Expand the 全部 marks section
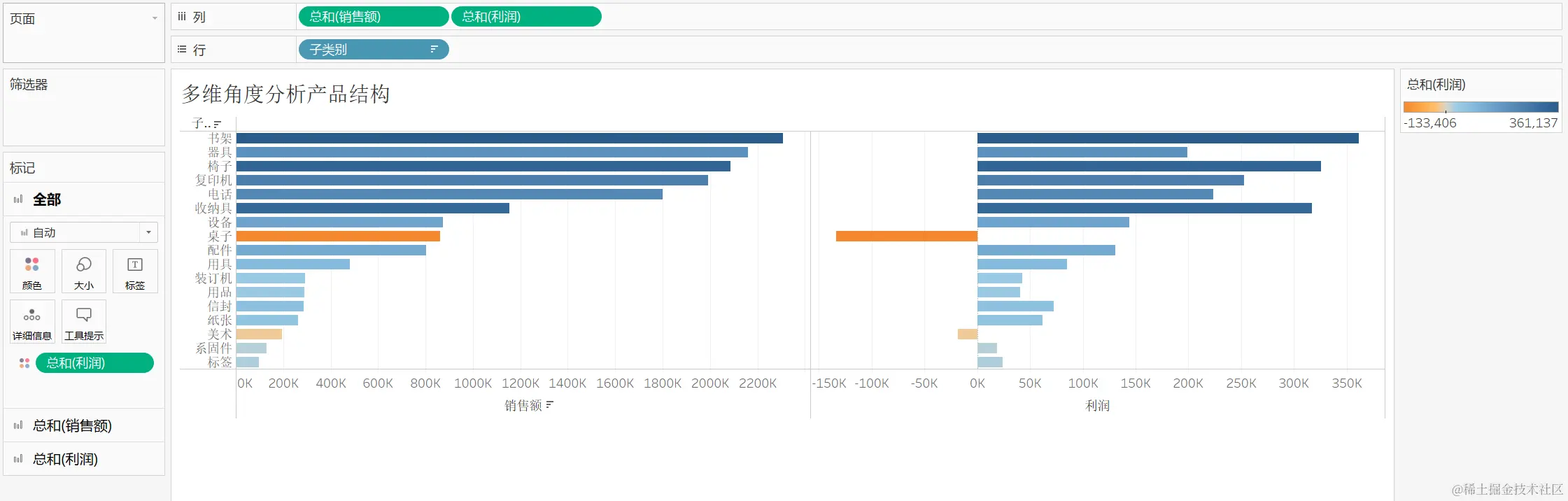1568x501 pixels. coord(84,199)
